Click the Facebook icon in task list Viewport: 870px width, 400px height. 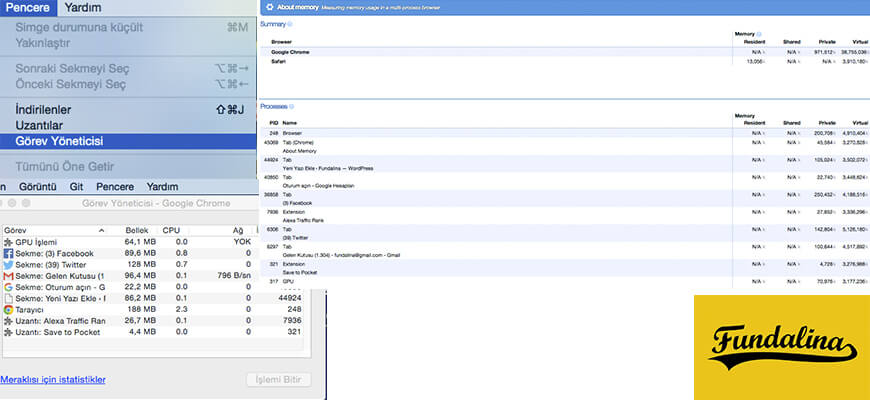point(8,254)
